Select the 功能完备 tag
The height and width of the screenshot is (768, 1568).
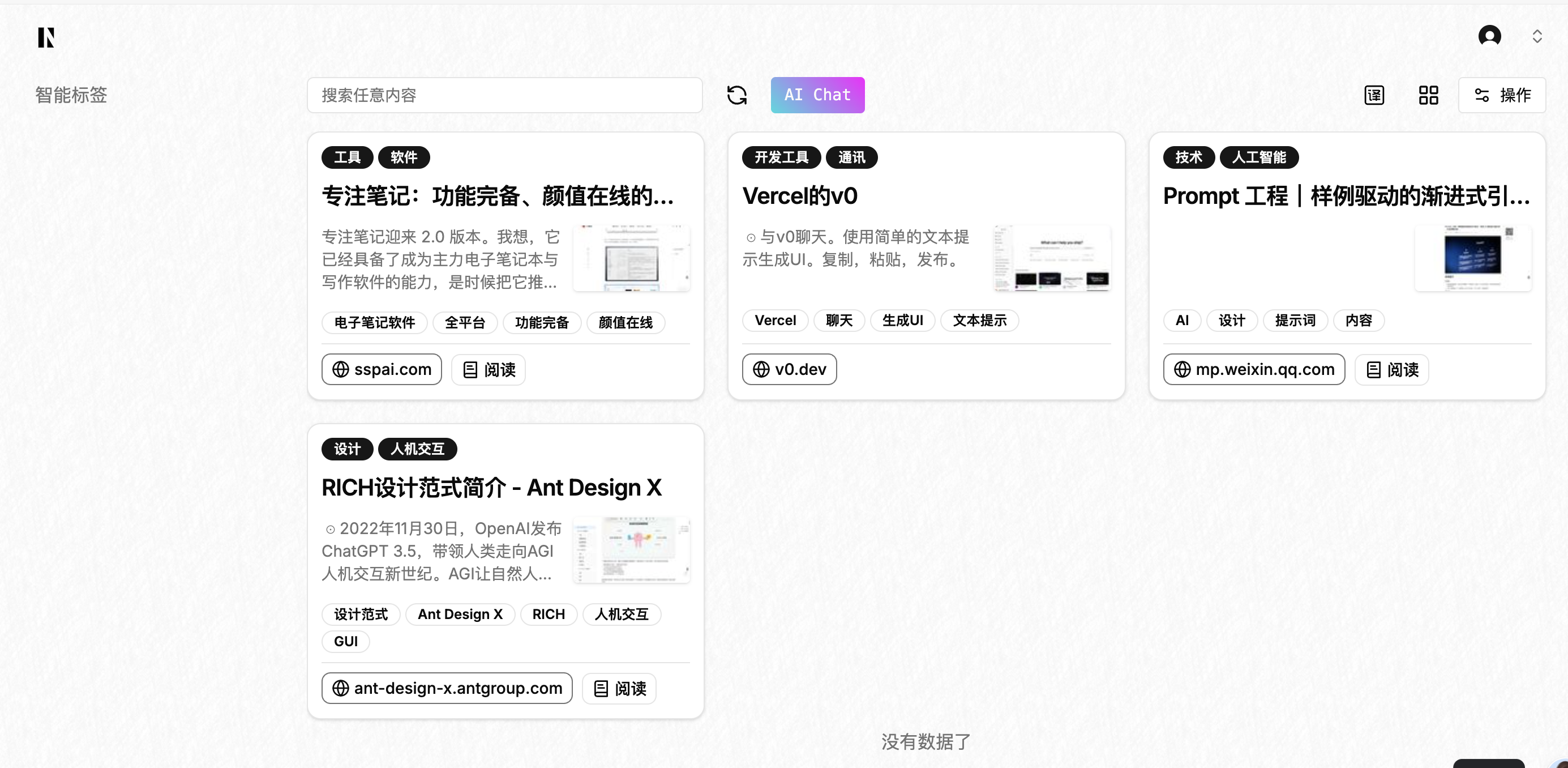click(x=542, y=322)
